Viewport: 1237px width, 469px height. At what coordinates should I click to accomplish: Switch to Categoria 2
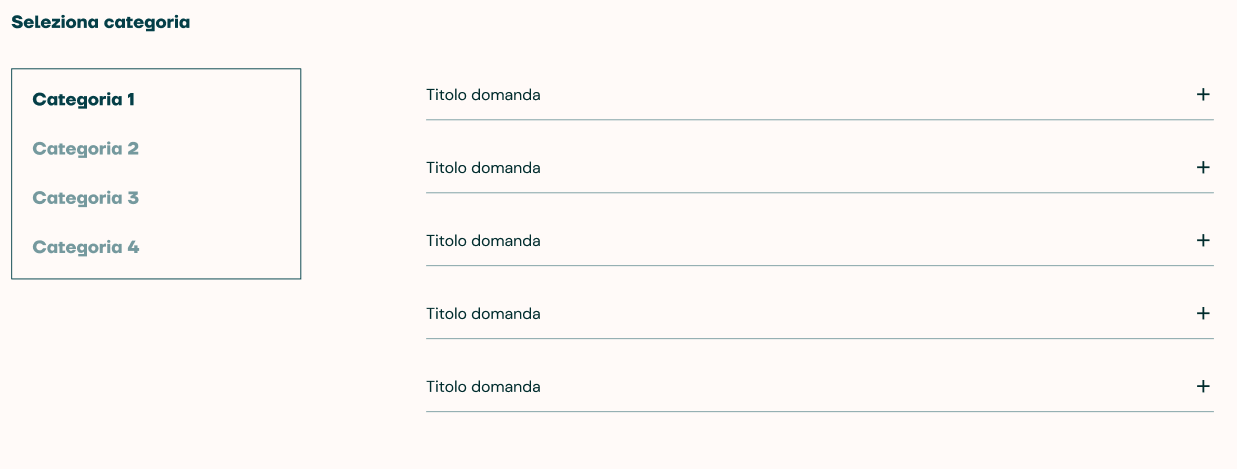[85, 149]
